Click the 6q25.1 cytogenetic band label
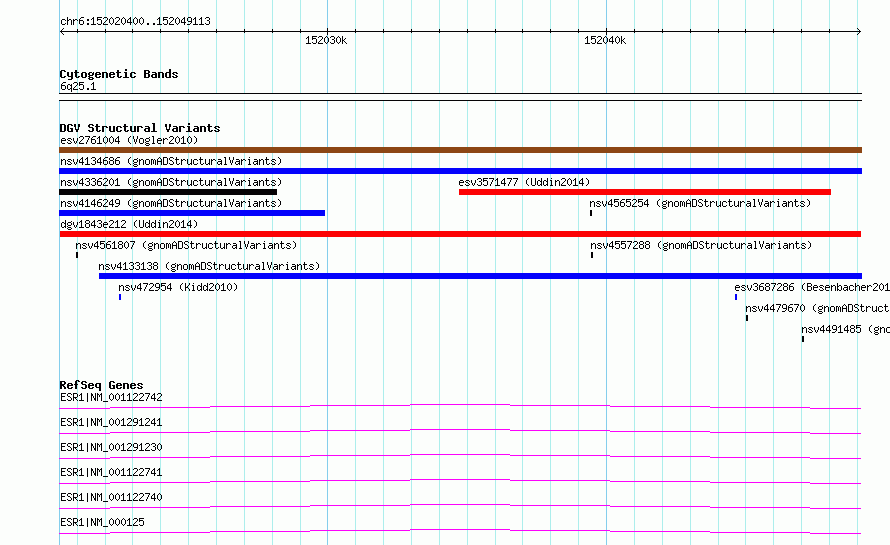 tap(78, 86)
